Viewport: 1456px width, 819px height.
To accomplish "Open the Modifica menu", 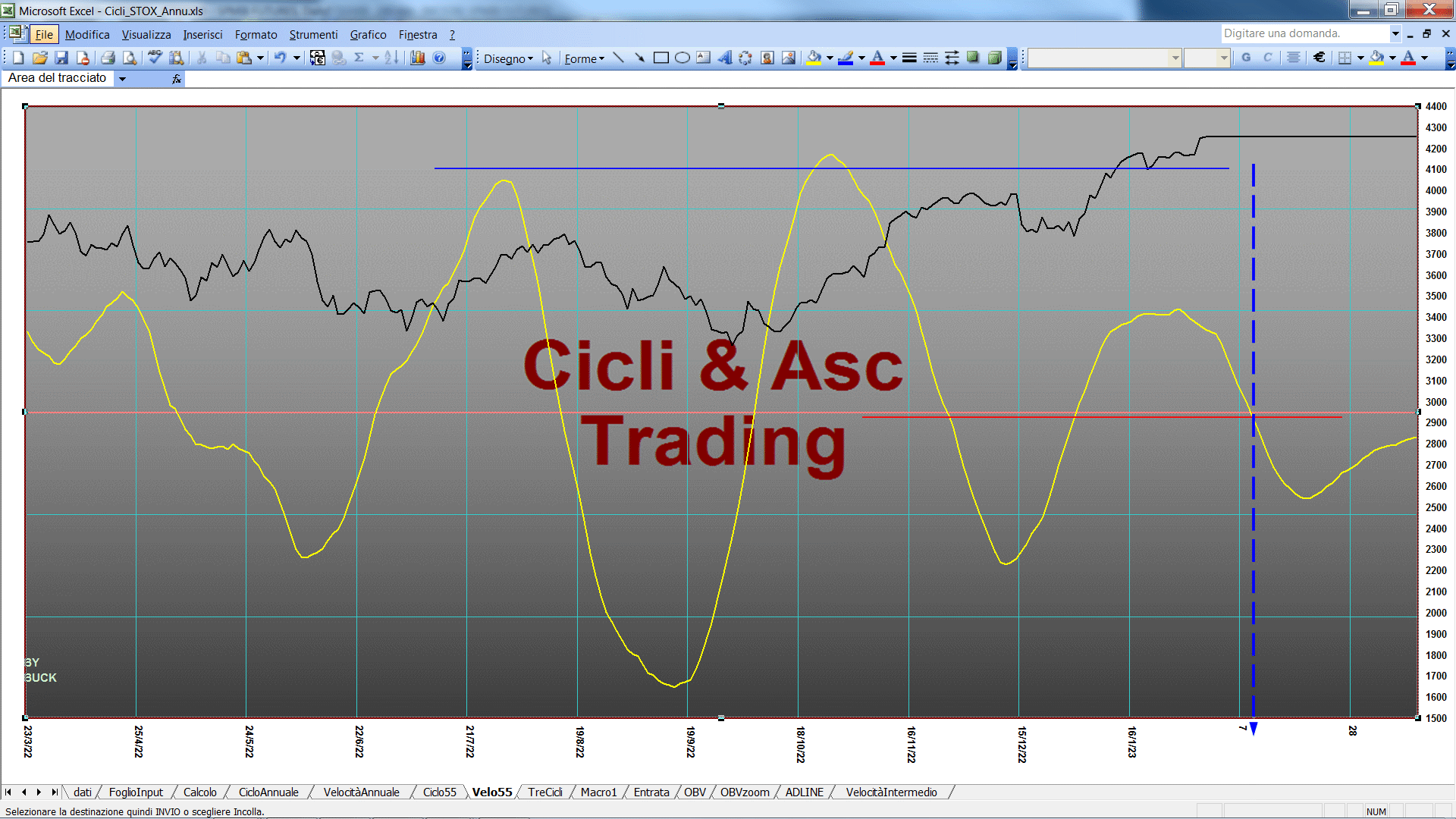I will point(87,35).
